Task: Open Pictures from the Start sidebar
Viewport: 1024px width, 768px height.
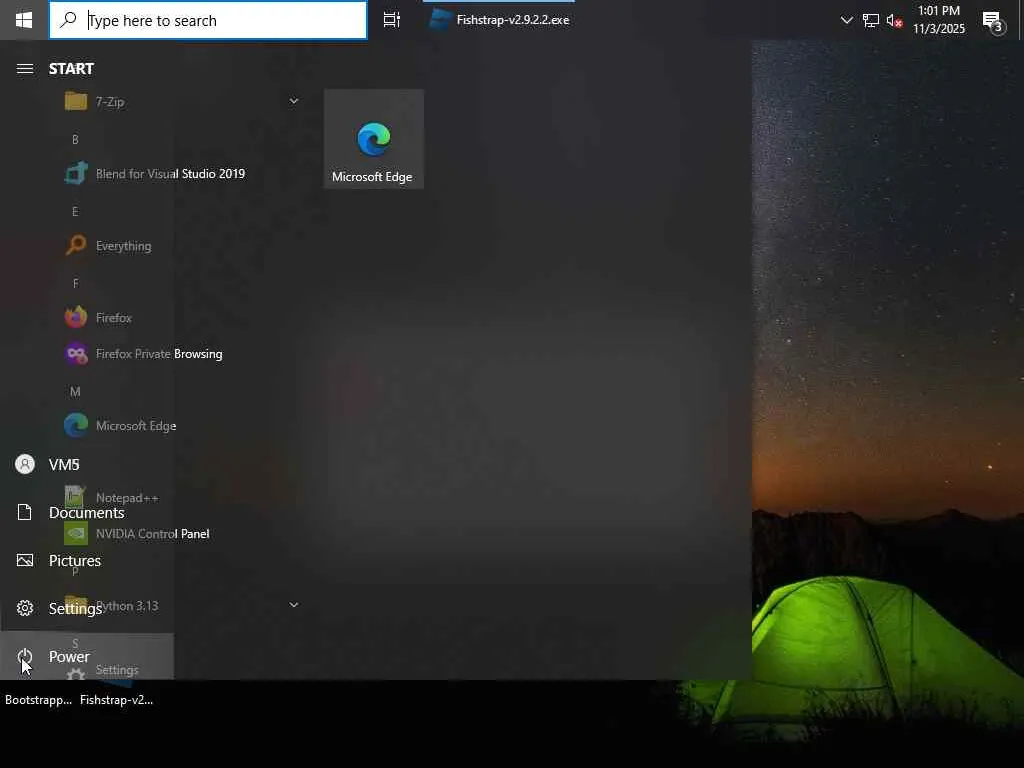Action: [x=87, y=560]
